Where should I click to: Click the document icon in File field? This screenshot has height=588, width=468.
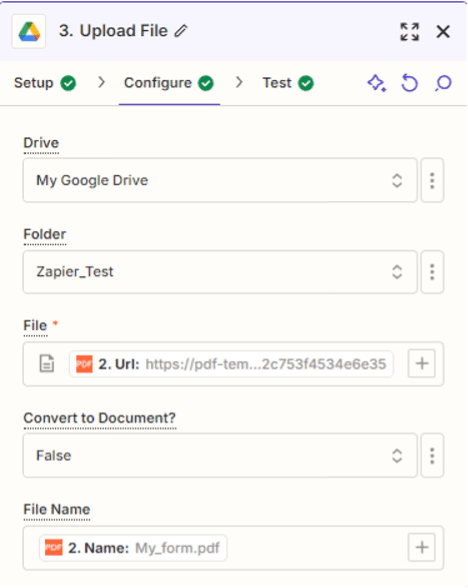[47, 364]
